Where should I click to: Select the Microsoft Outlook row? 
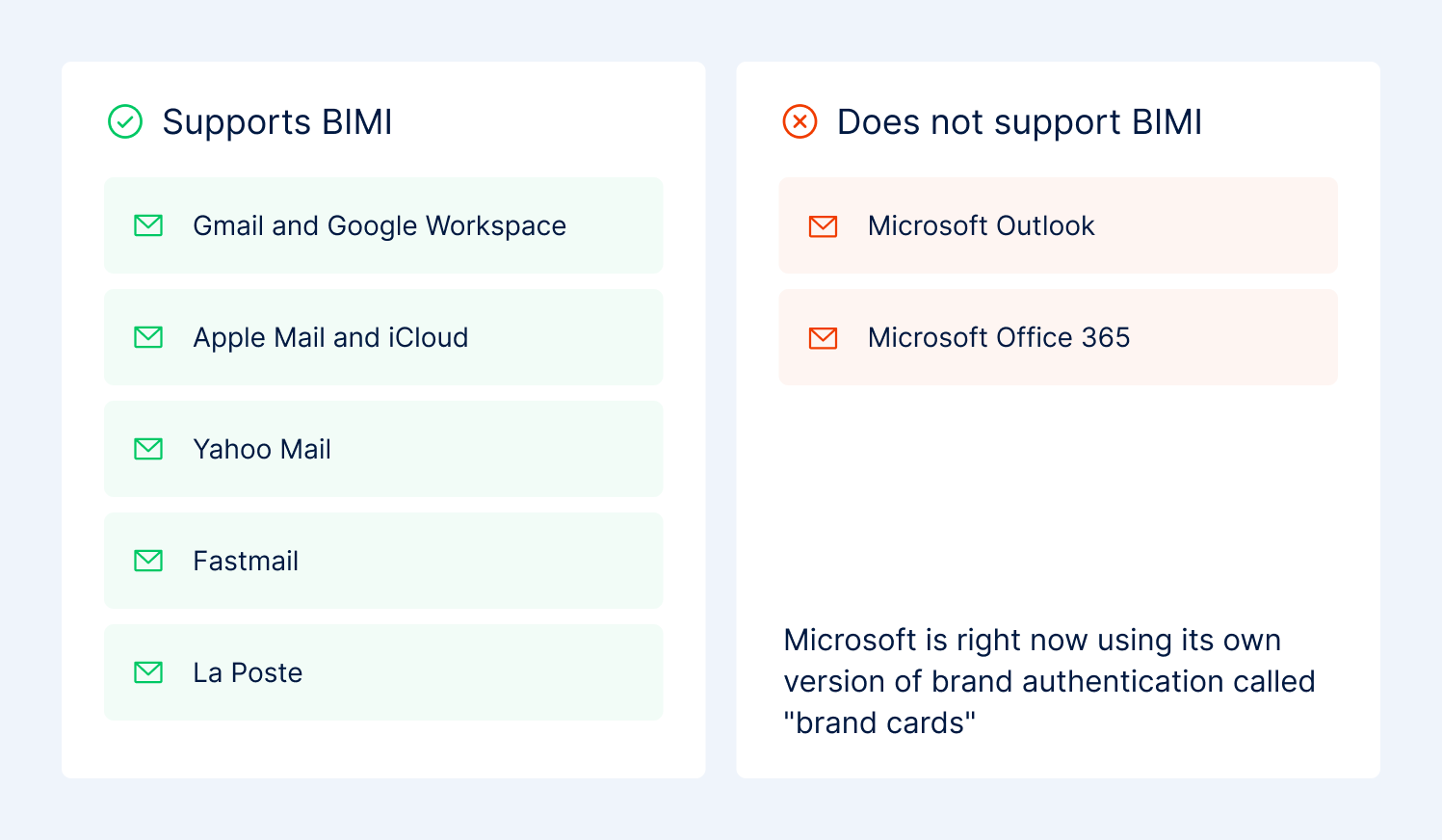[x=1058, y=225]
